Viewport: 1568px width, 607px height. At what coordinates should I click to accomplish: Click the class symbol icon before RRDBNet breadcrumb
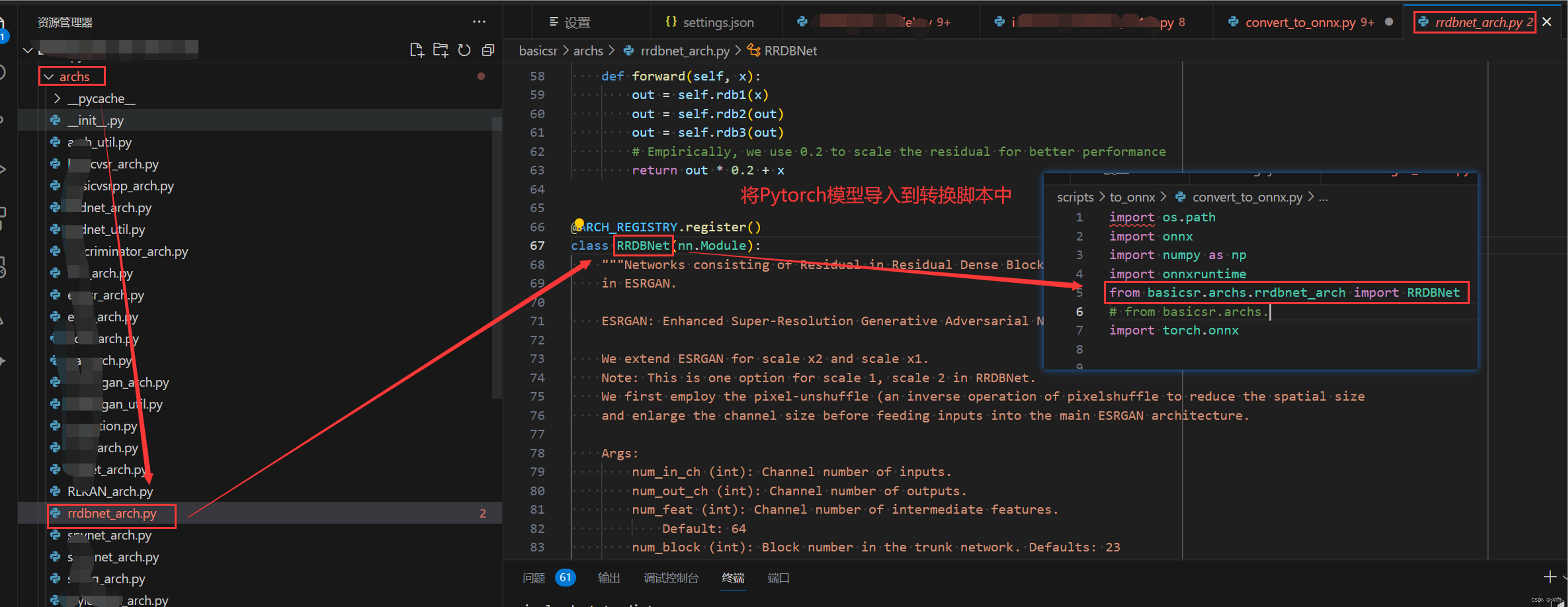point(754,51)
